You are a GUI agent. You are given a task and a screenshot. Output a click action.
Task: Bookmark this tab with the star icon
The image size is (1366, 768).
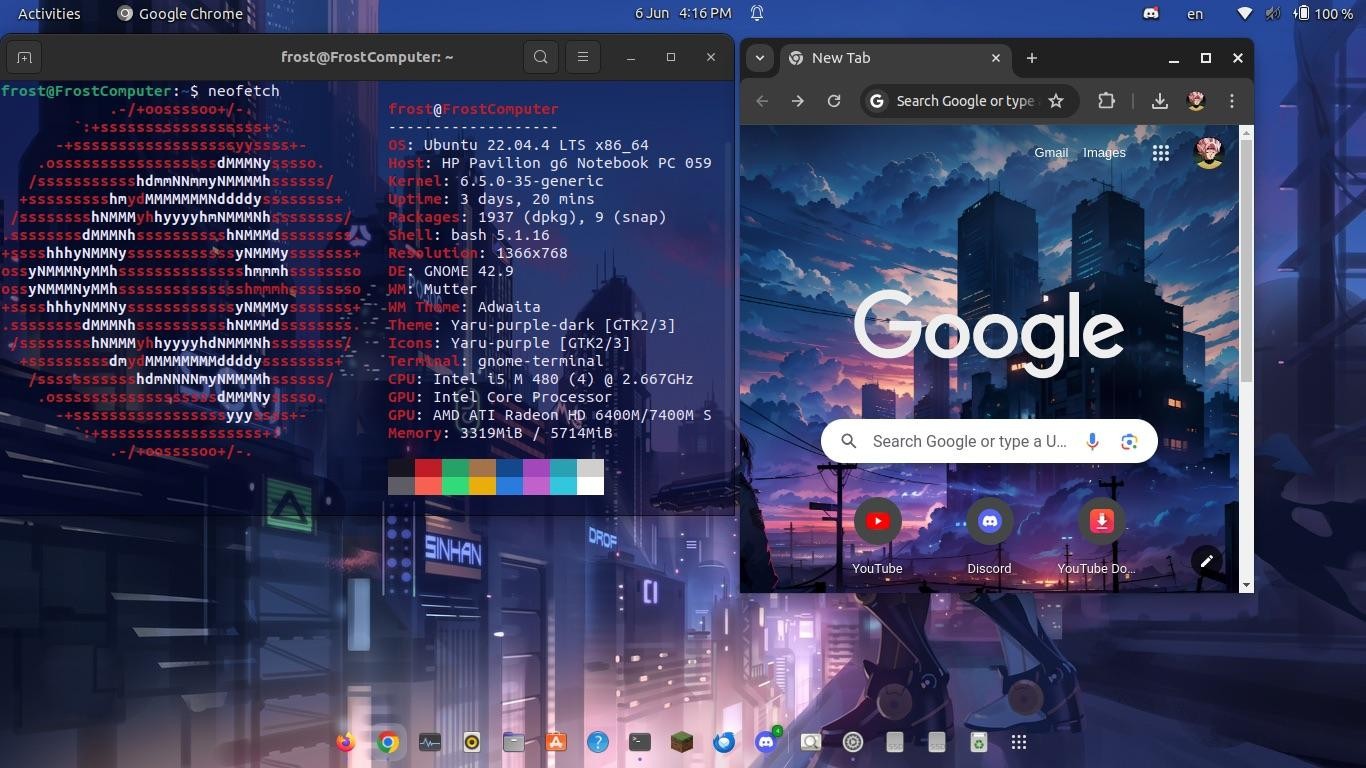[1056, 101]
